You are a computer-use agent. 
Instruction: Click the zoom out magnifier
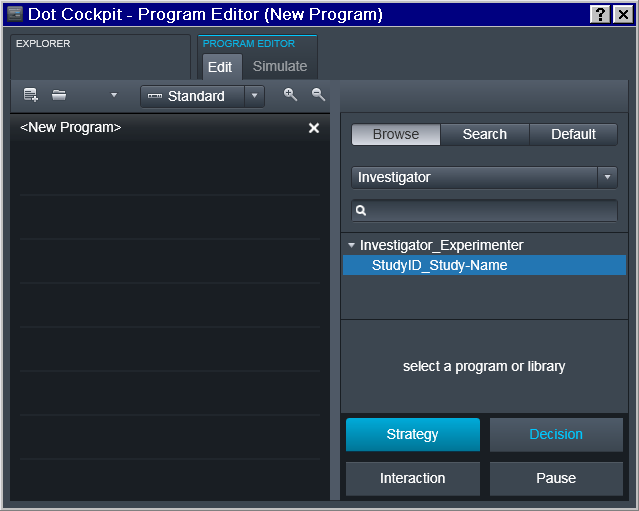318,95
